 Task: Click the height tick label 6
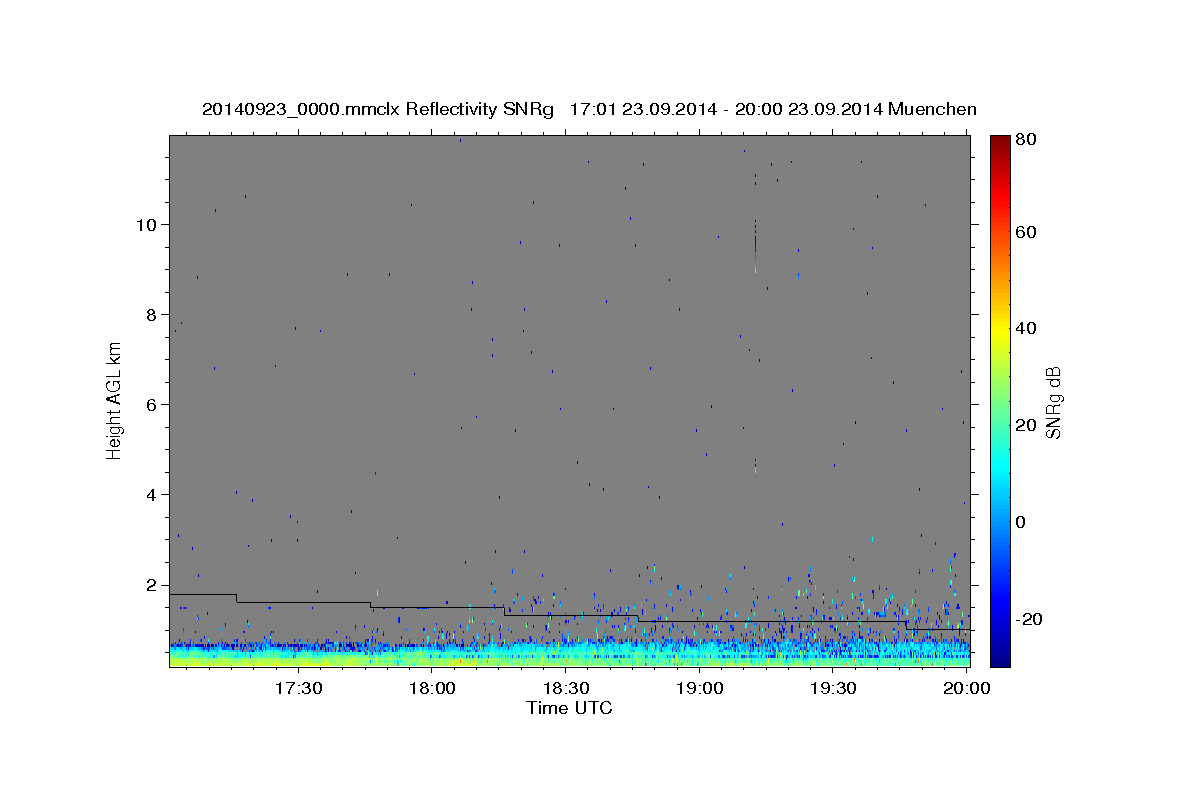(153, 404)
